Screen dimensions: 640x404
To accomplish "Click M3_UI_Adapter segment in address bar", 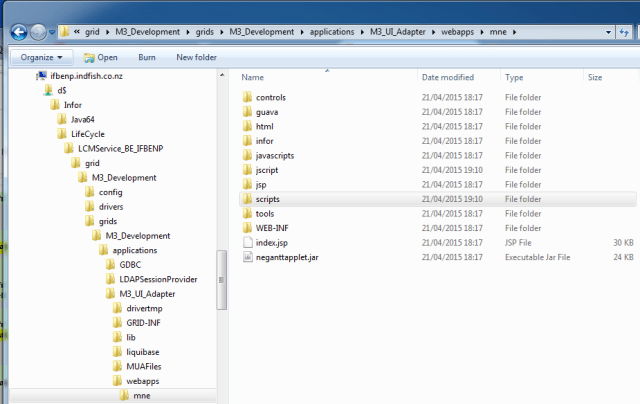I will click(402, 32).
